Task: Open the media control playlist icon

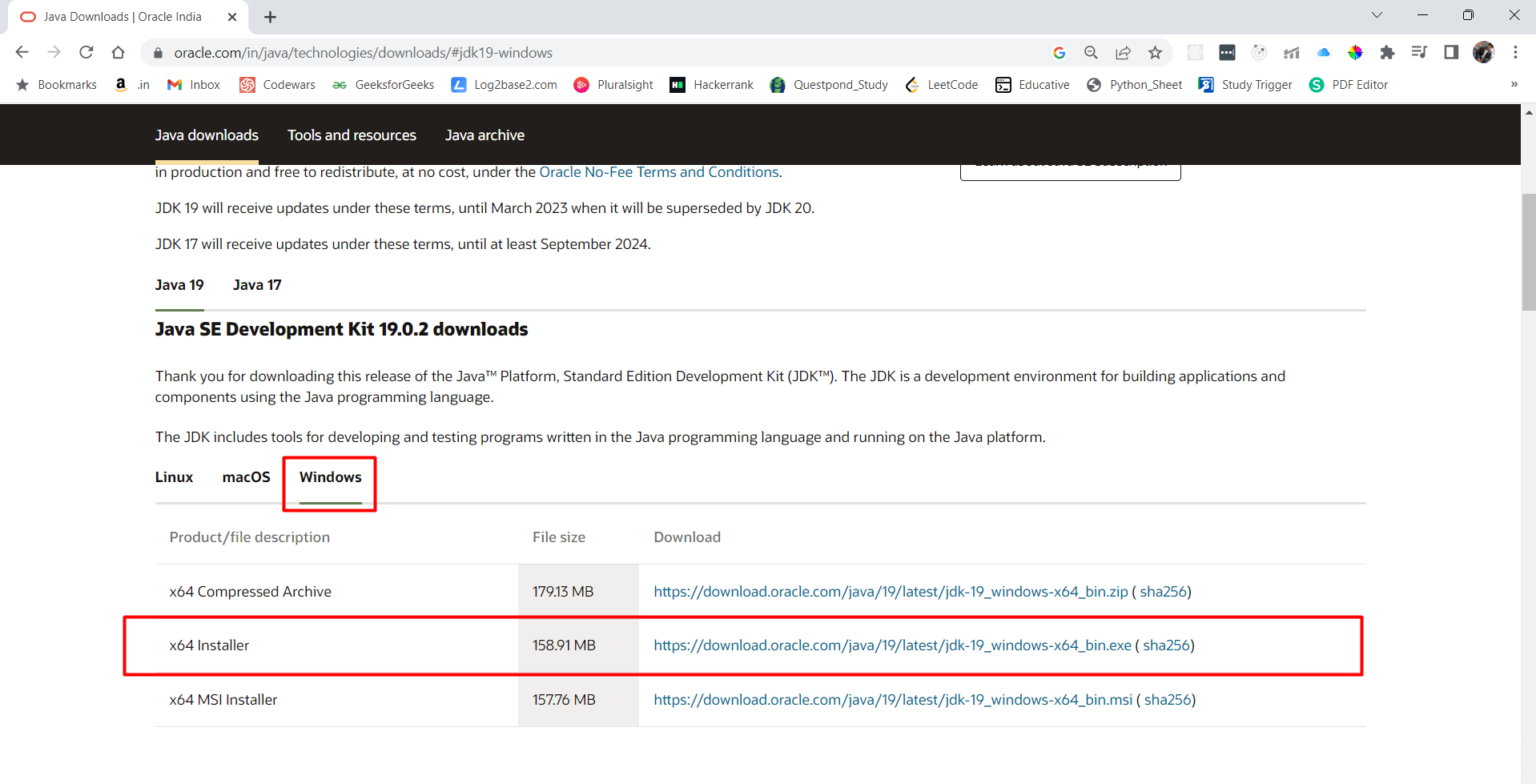Action: point(1419,53)
